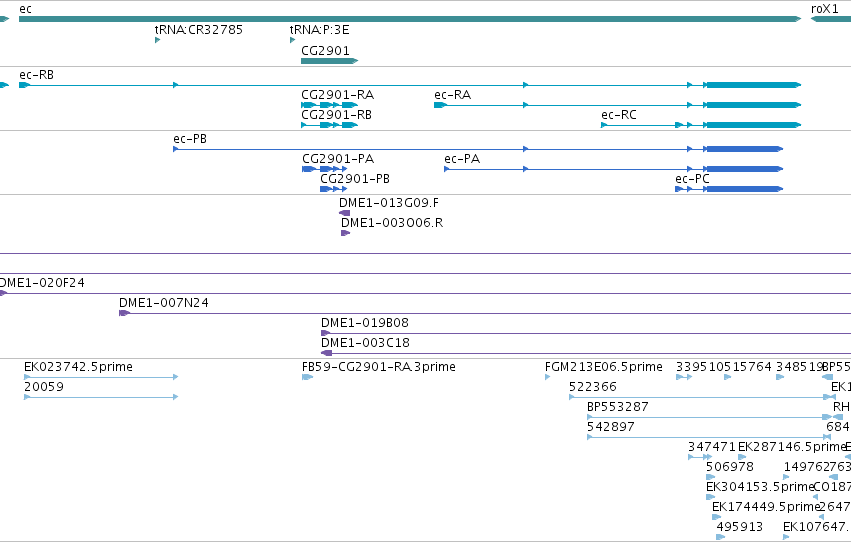Click the 506978 EST label

tap(730, 467)
